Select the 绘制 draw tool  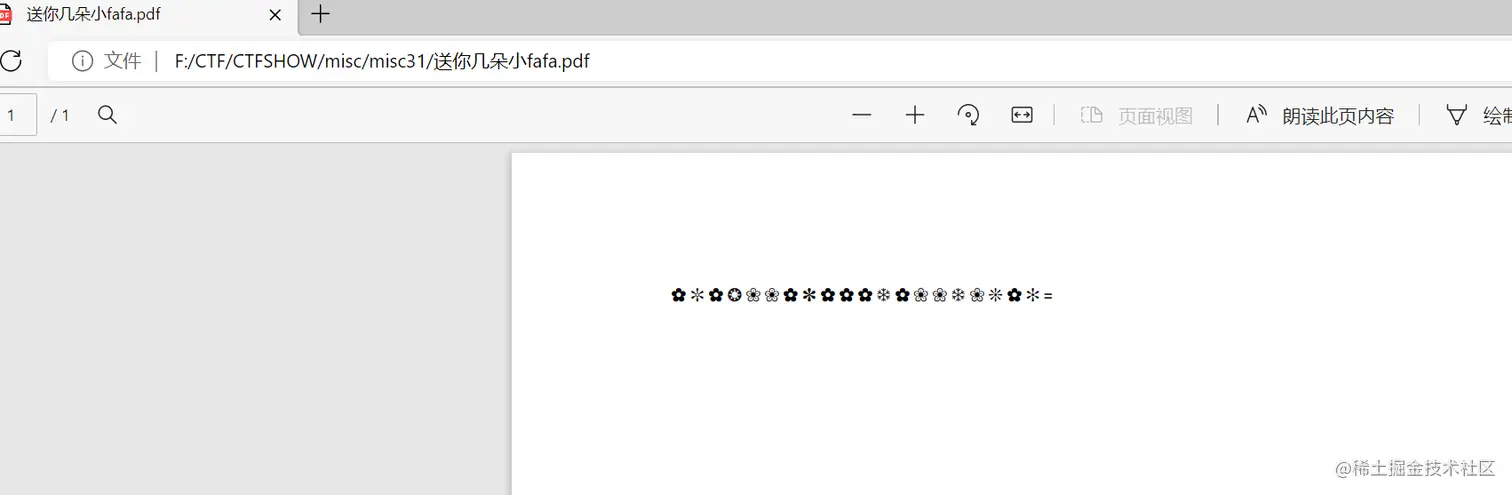point(1479,116)
